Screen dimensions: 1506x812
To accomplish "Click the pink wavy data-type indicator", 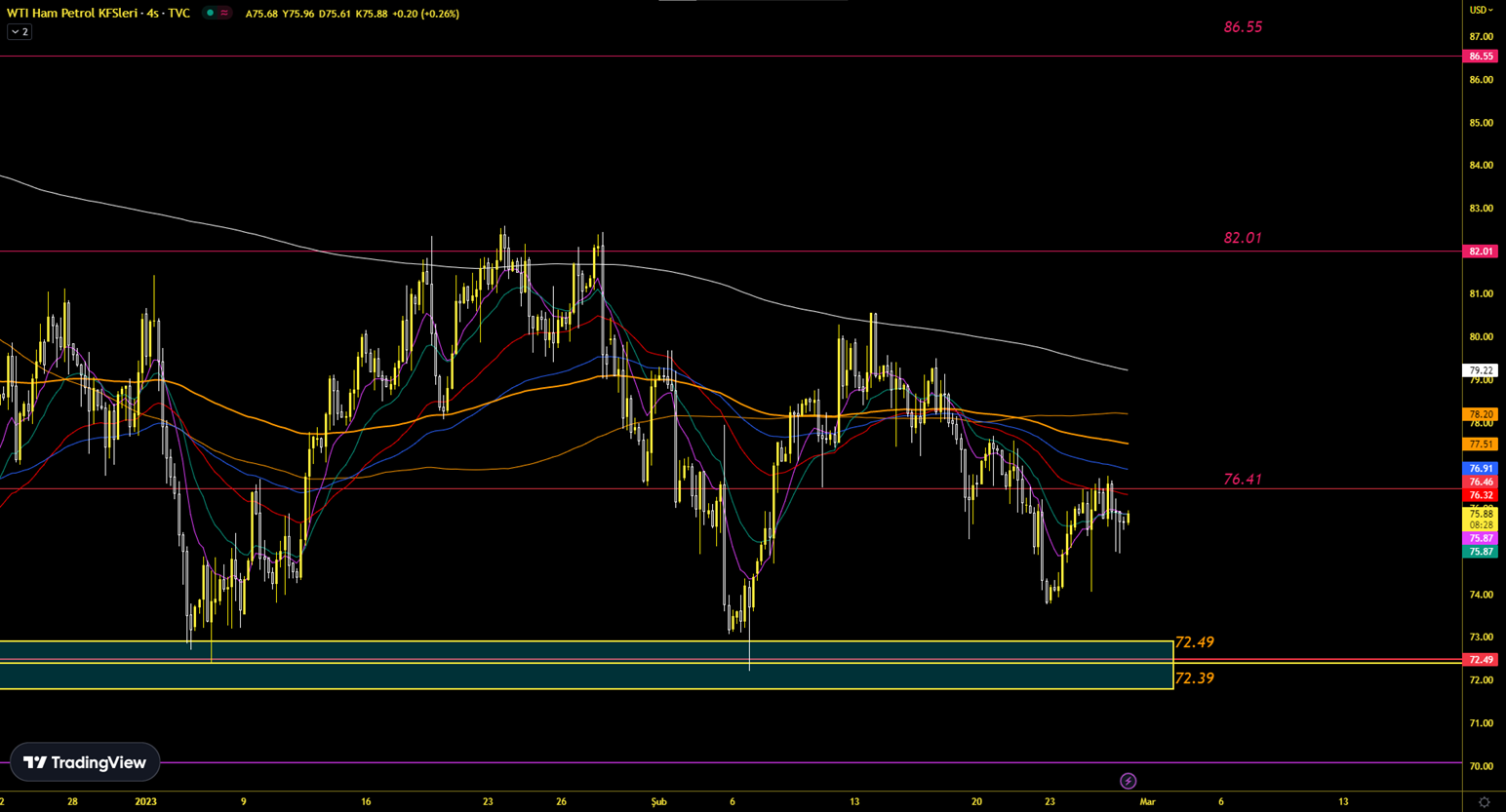I will point(224,14).
